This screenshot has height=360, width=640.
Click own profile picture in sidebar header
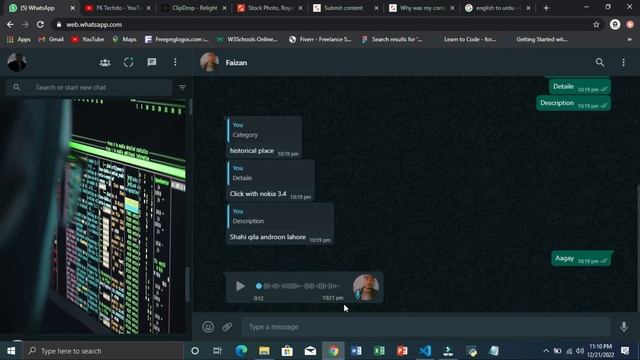(x=17, y=62)
